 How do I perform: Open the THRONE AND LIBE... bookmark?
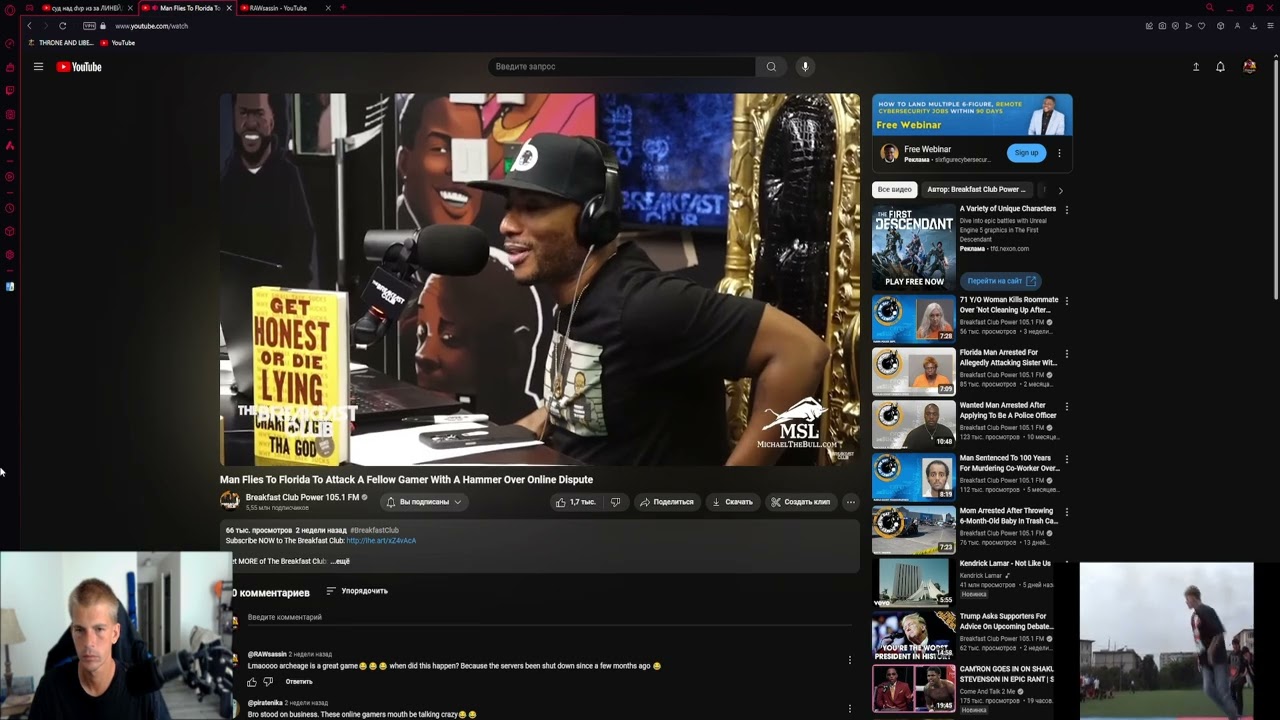[60, 43]
